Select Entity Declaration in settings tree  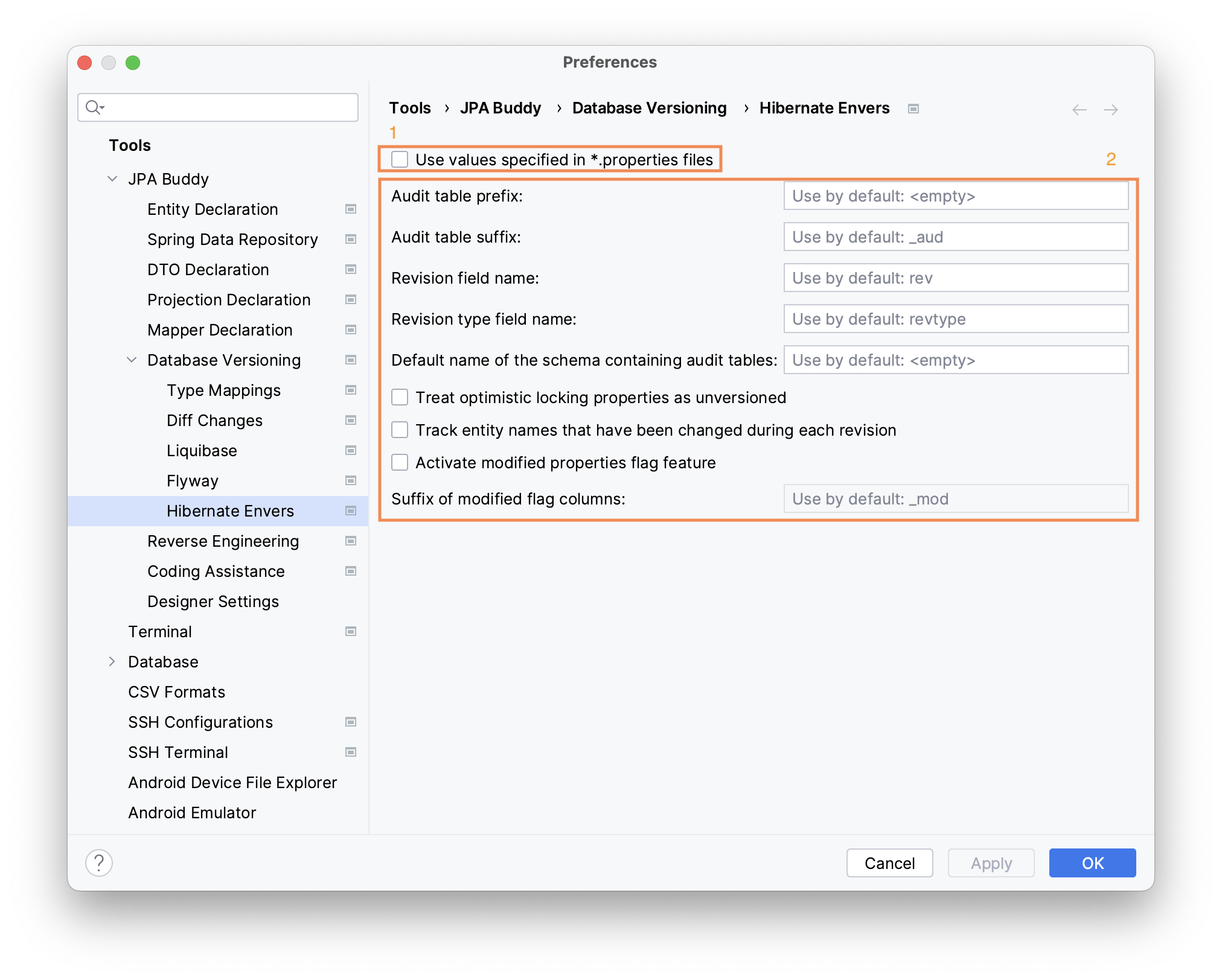pyautogui.click(x=213, y=209)
